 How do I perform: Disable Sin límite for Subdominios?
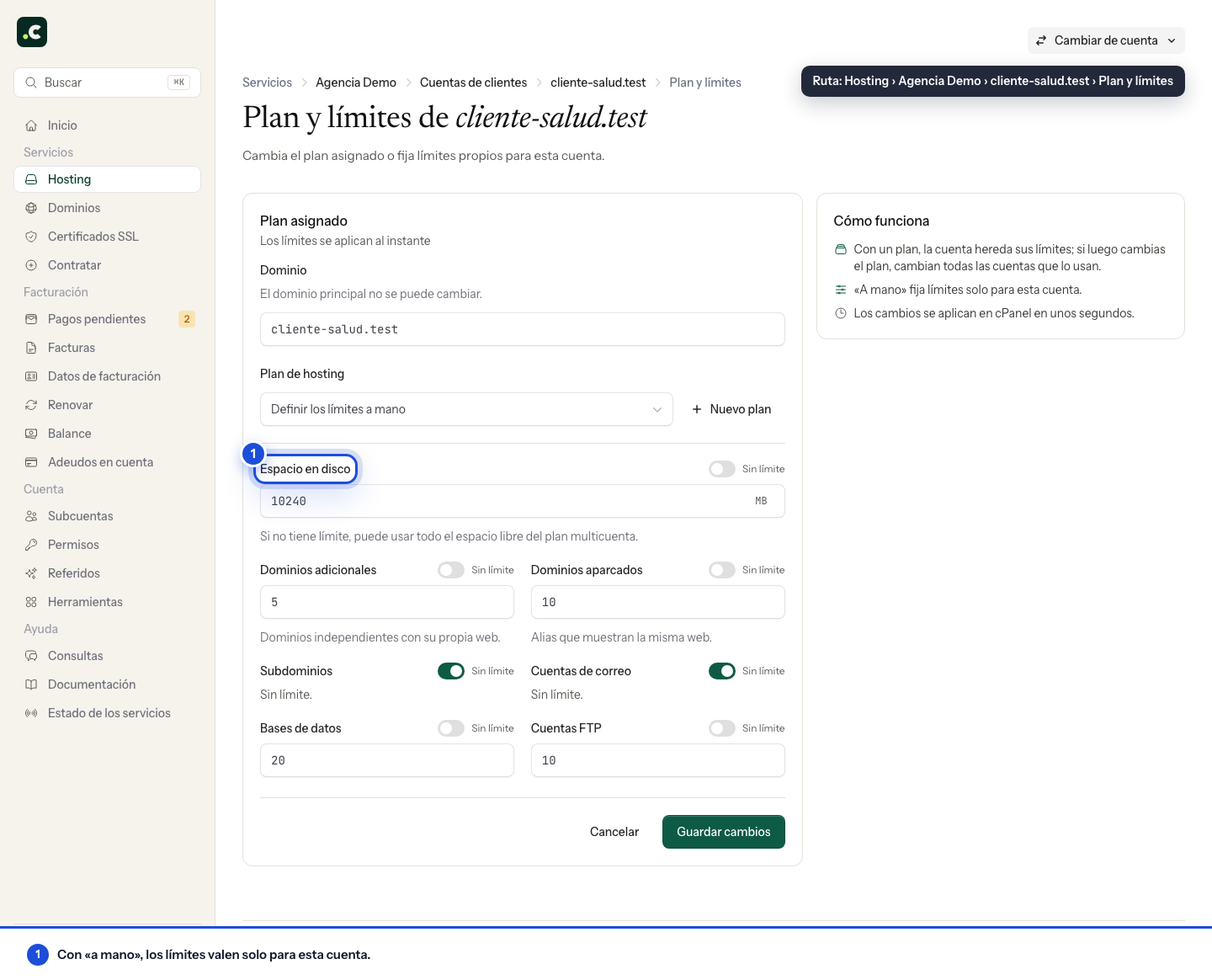click(451, 671)
